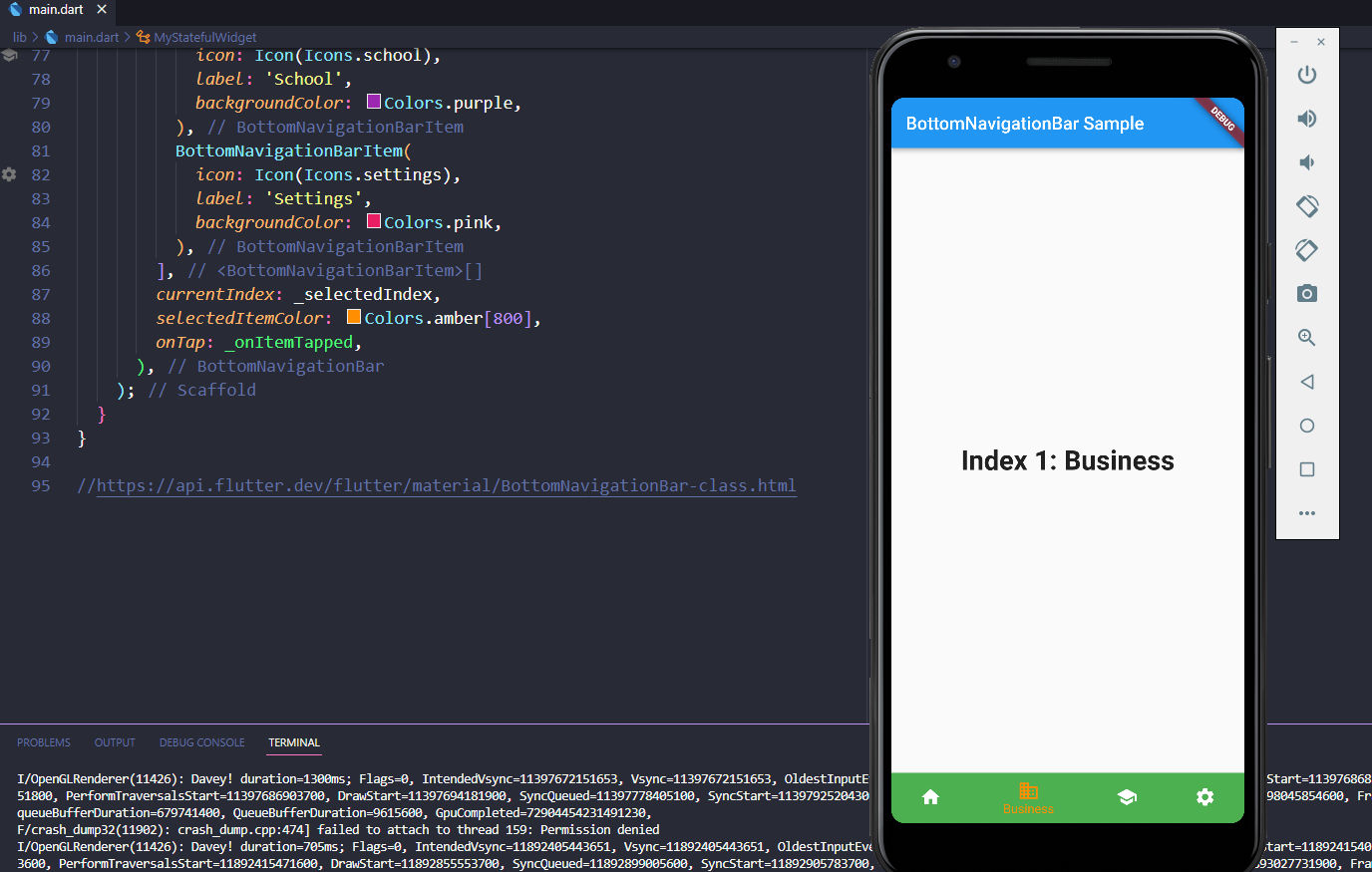The height and width of the screenshot is (872, 1372).
Task: Open the DEBUG CONSOLE tab
Action: (201, 742)
